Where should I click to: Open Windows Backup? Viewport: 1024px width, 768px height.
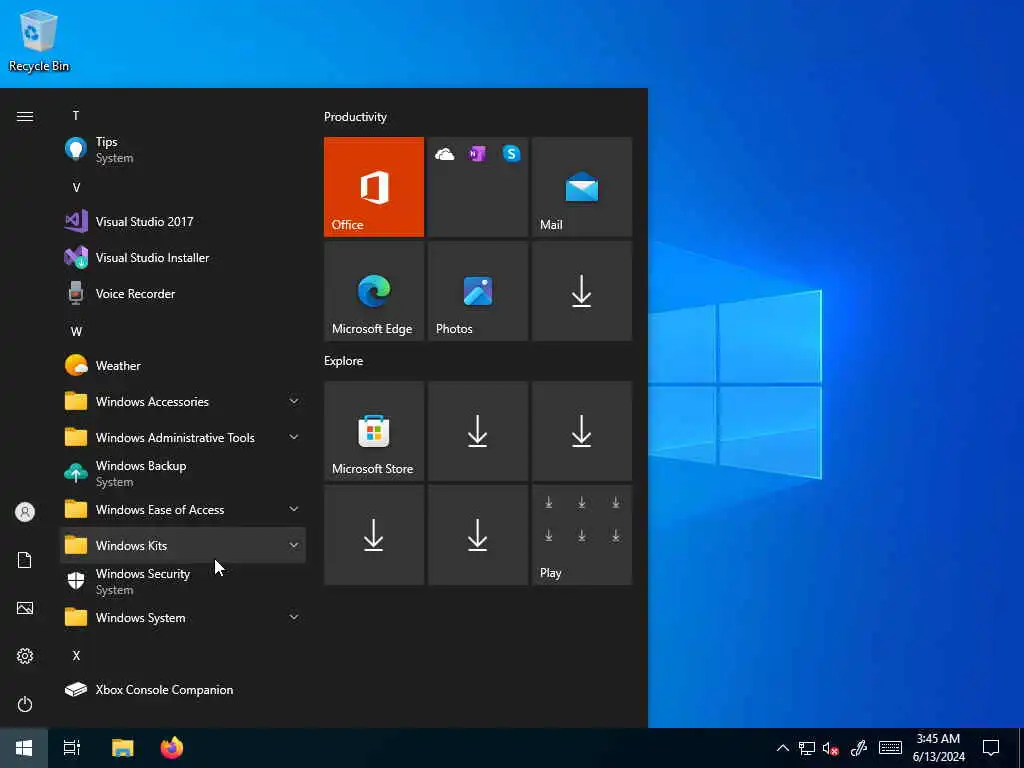click(183, 473)
